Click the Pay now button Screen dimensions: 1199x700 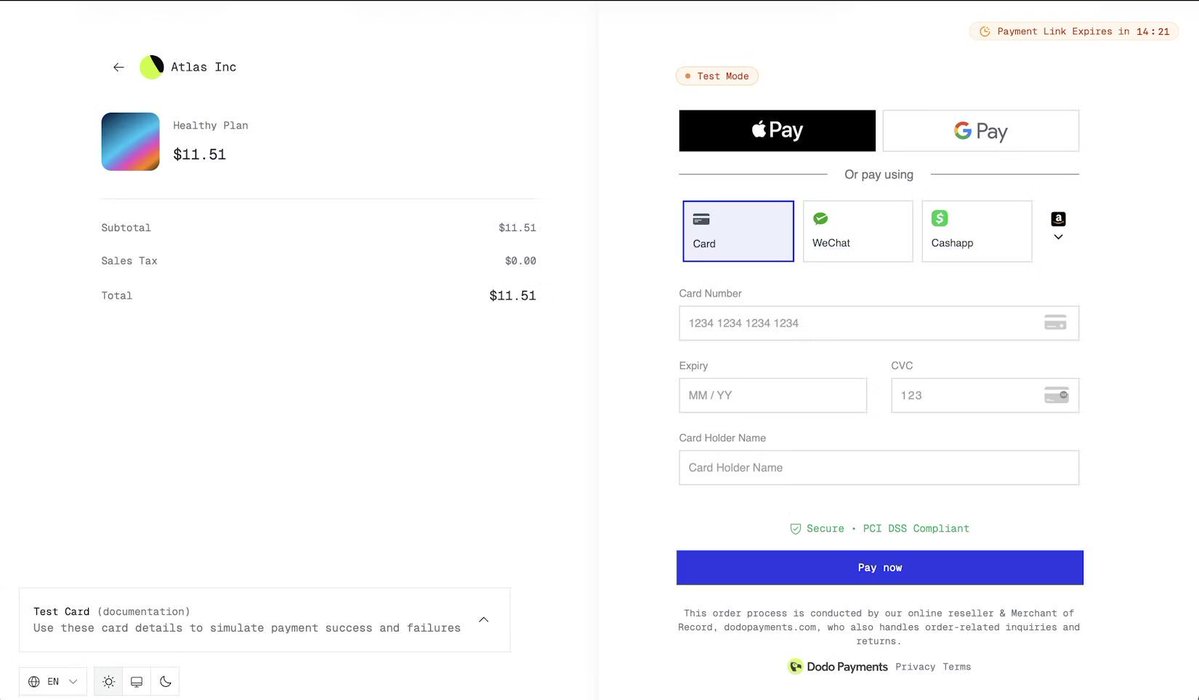(x=879, y=568)
